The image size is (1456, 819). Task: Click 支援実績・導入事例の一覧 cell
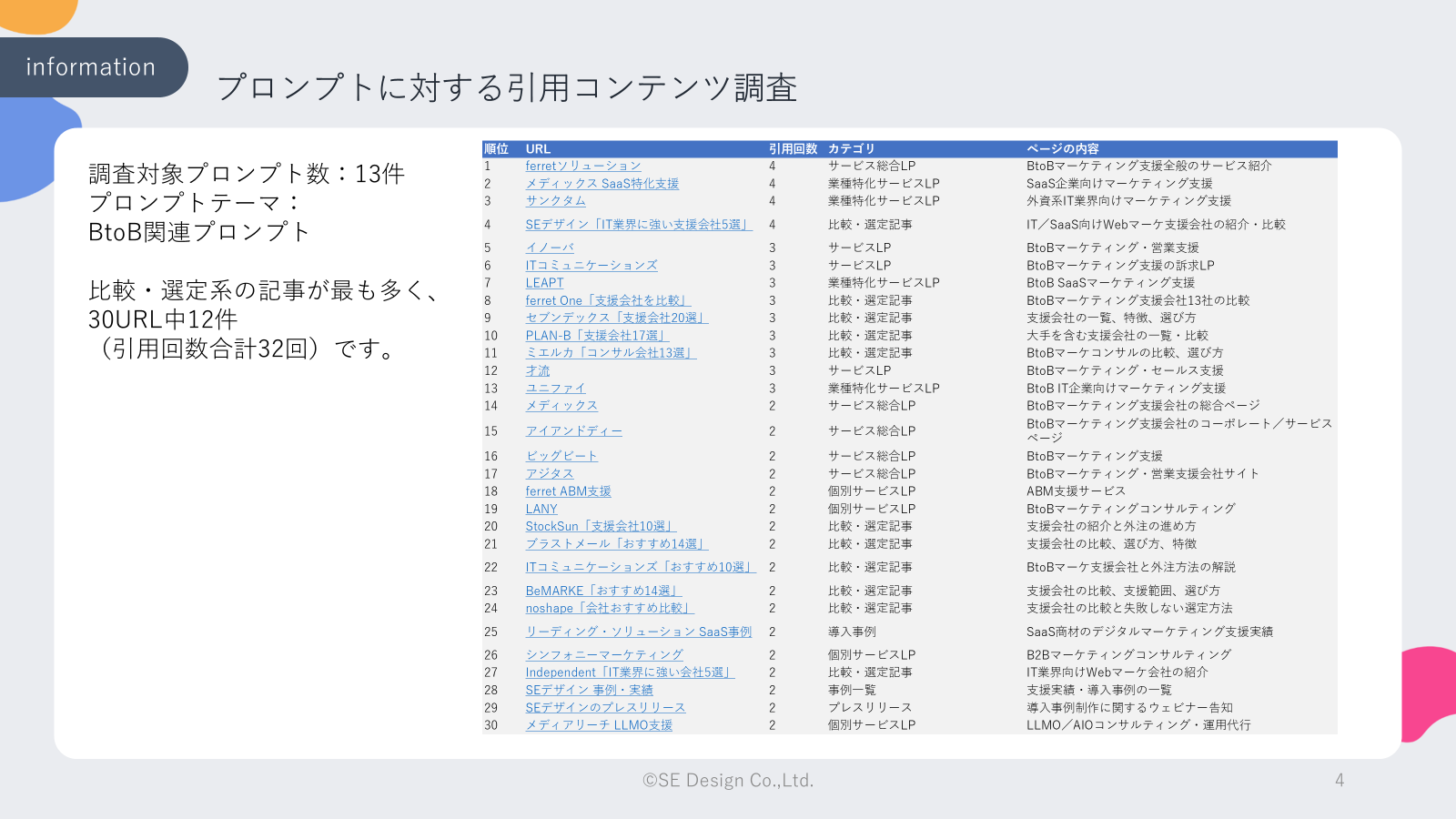point(1099,690)
